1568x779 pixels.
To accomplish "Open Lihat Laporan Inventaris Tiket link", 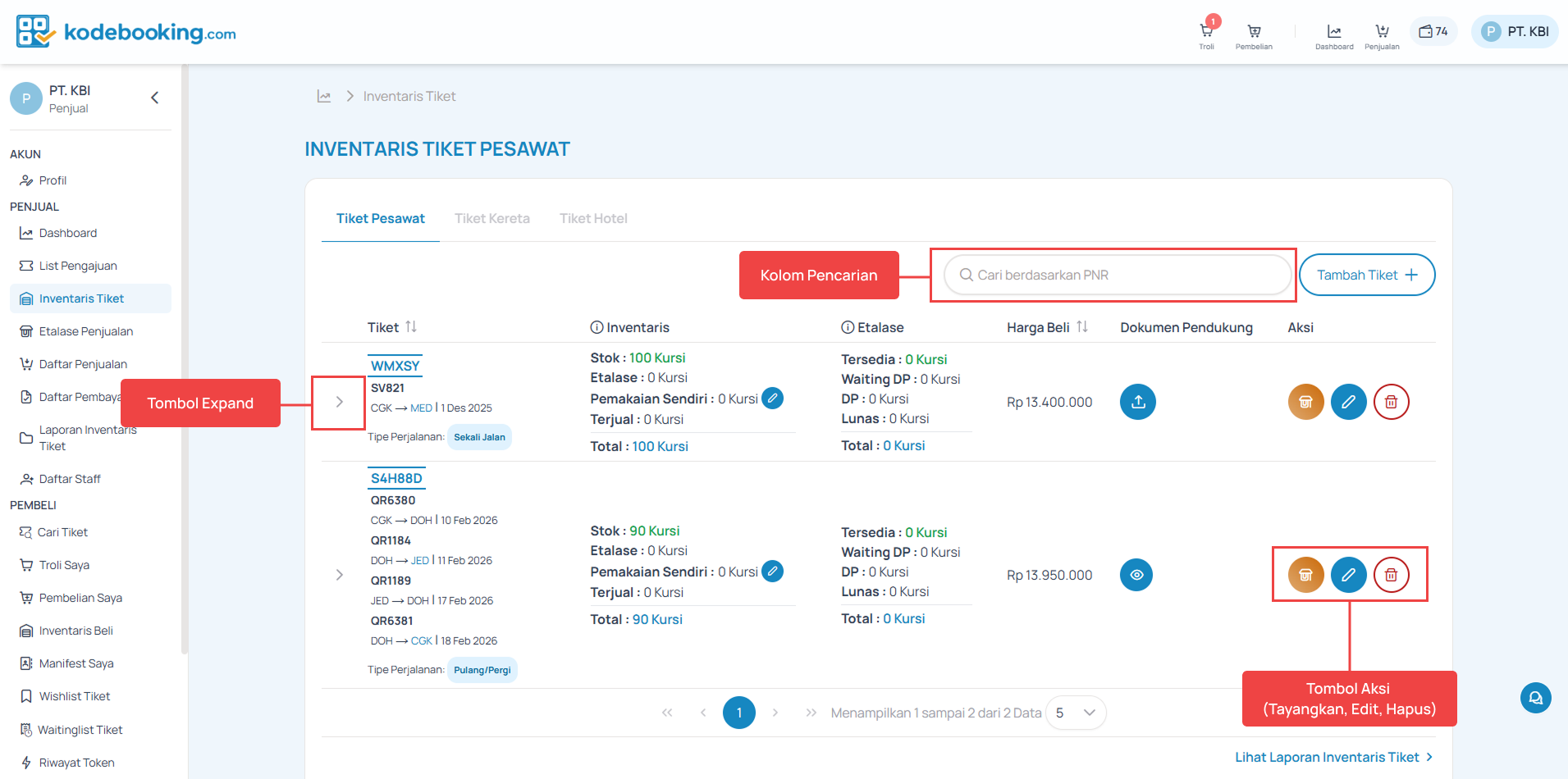I will [x=1333, y=757].
